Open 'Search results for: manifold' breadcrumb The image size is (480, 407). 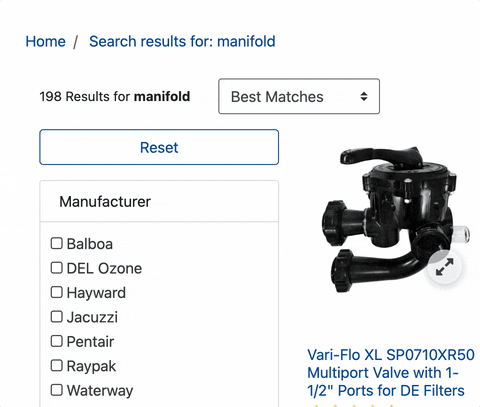tap(182, 42)
